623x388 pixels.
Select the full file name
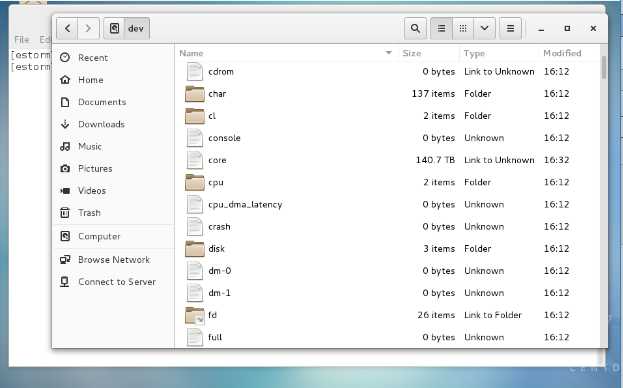click(215, 337)
